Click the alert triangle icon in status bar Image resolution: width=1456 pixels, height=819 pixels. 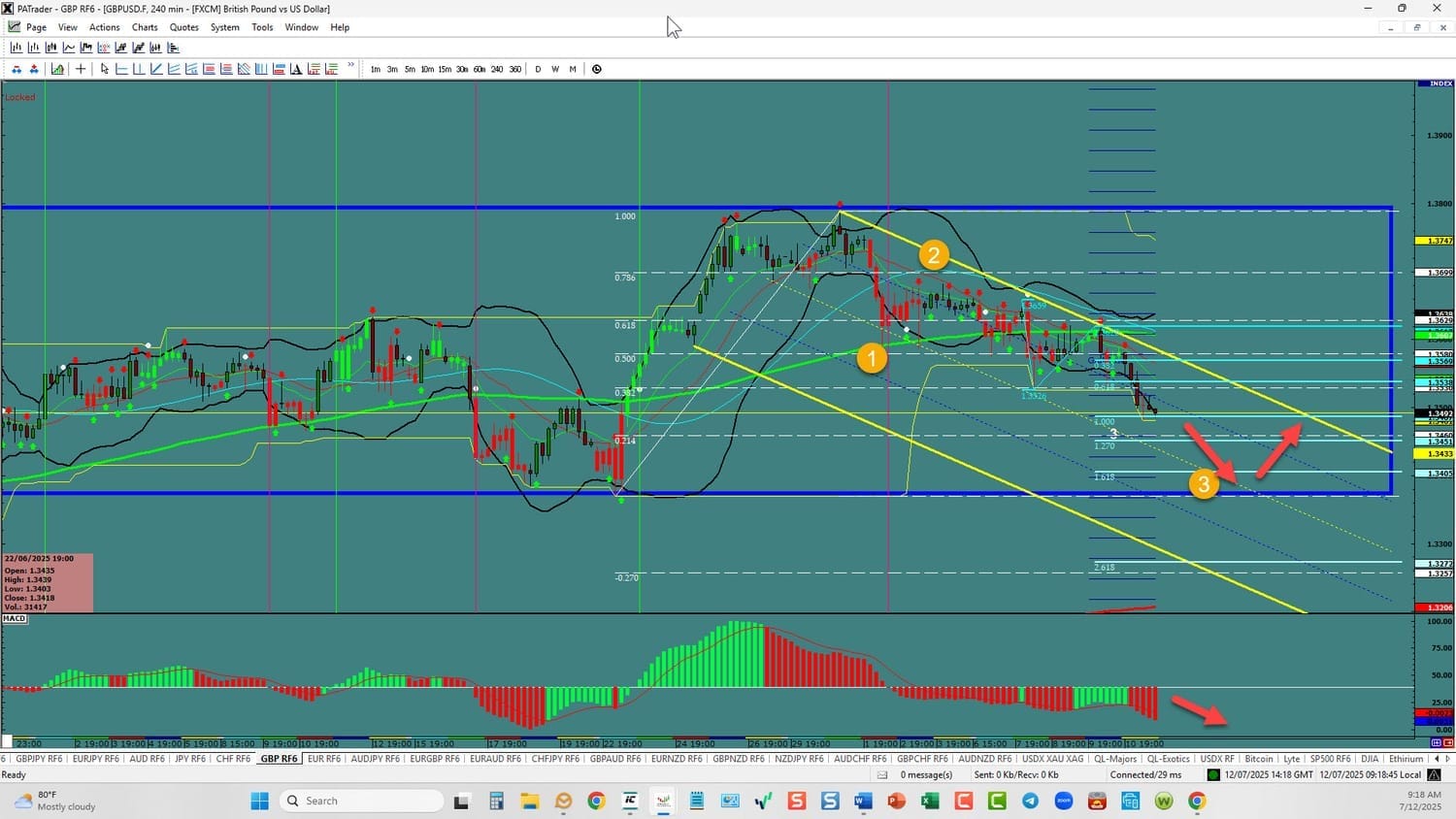pyautogui.click(x=1434, y=774)
